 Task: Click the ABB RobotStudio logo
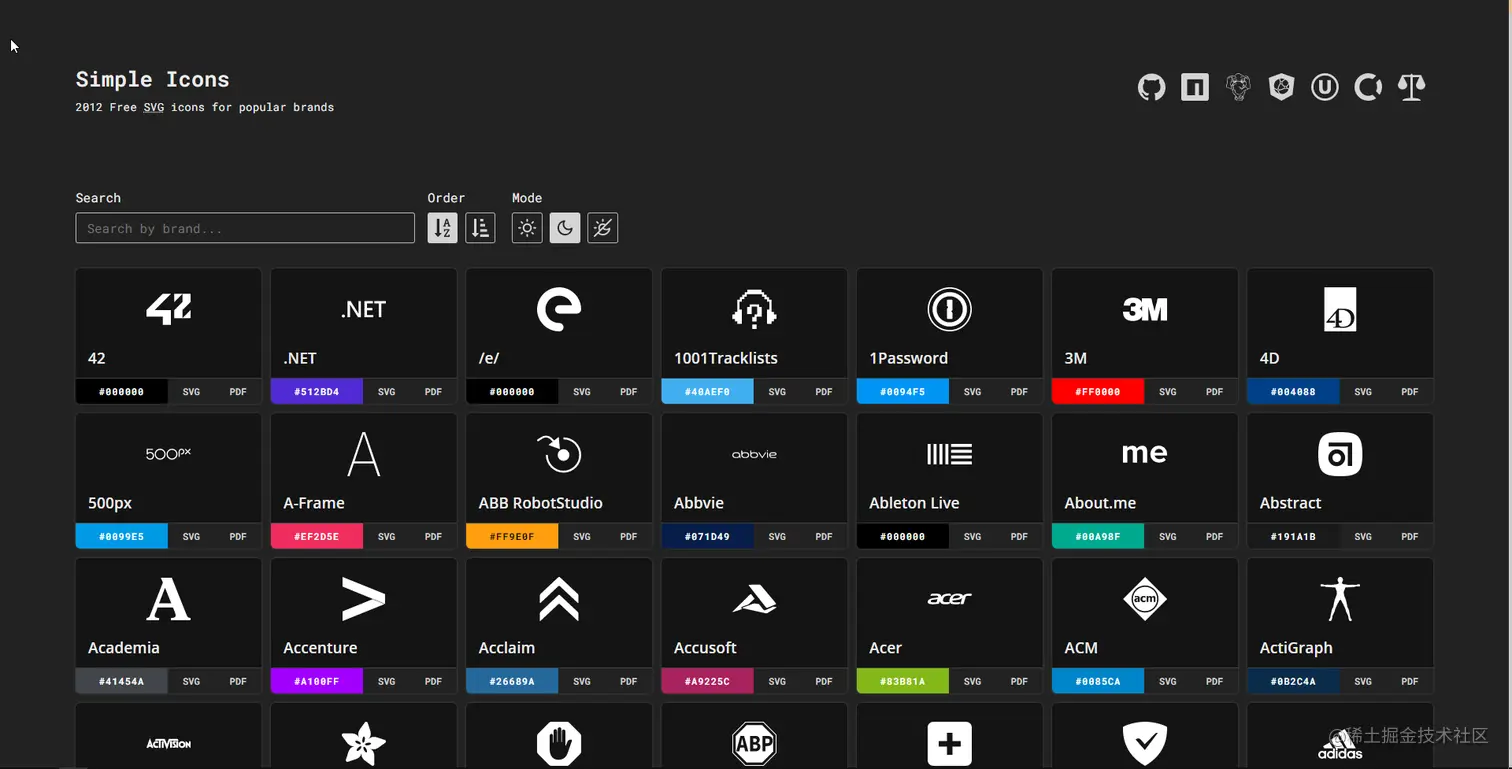point(559,454)
